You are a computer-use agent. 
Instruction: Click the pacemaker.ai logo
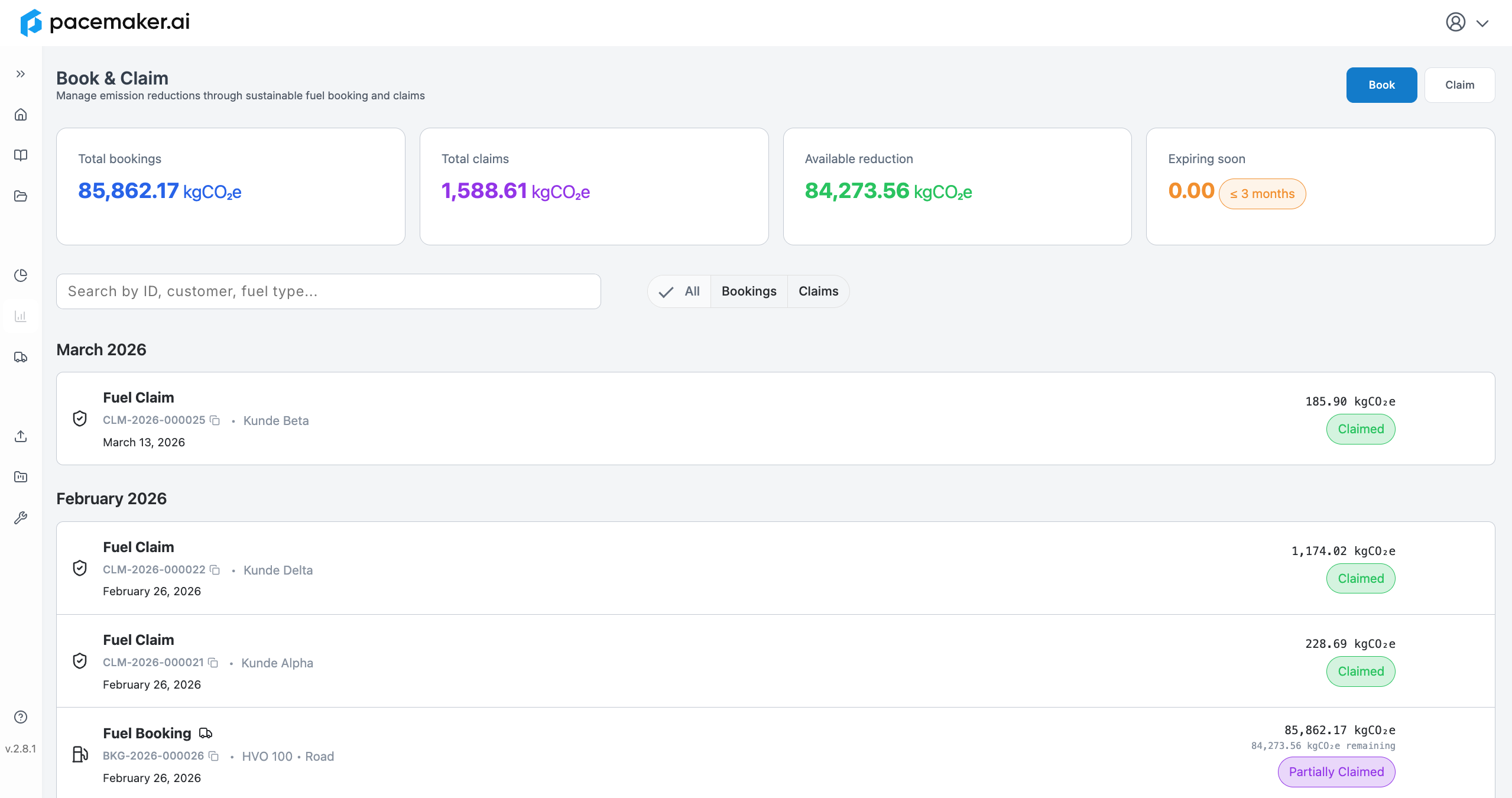[105, 22]
